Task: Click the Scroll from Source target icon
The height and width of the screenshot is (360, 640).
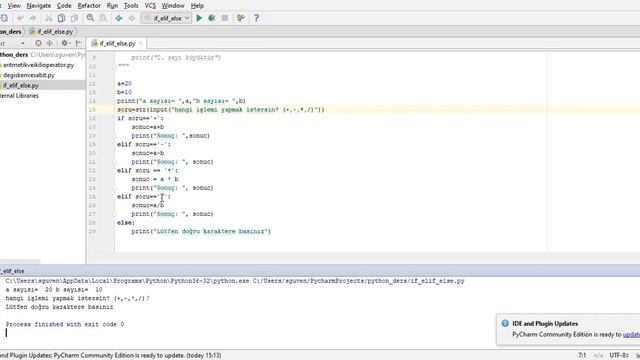Action: 38,43
